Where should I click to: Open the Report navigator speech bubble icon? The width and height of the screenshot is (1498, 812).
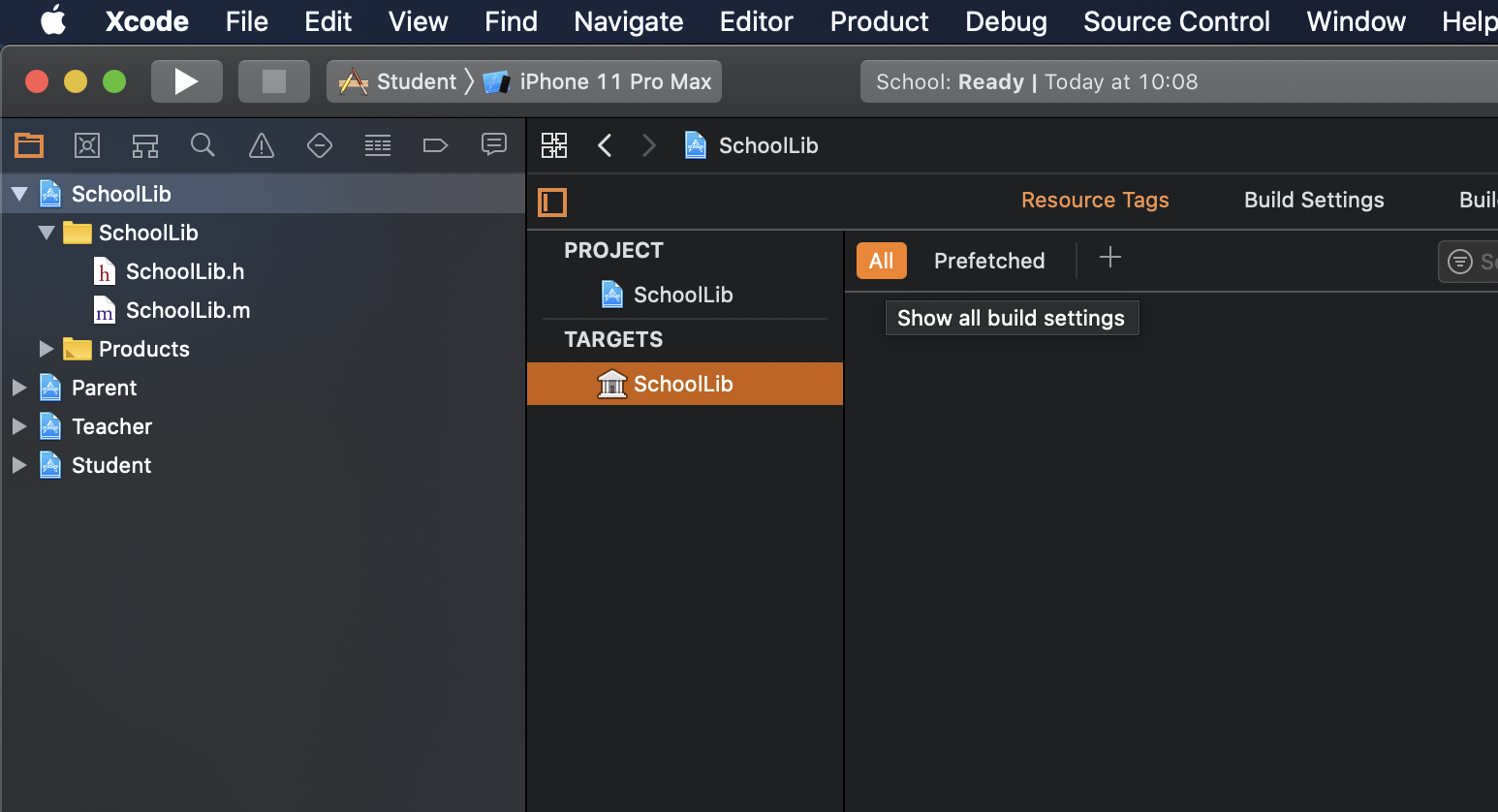click(494, 144)
